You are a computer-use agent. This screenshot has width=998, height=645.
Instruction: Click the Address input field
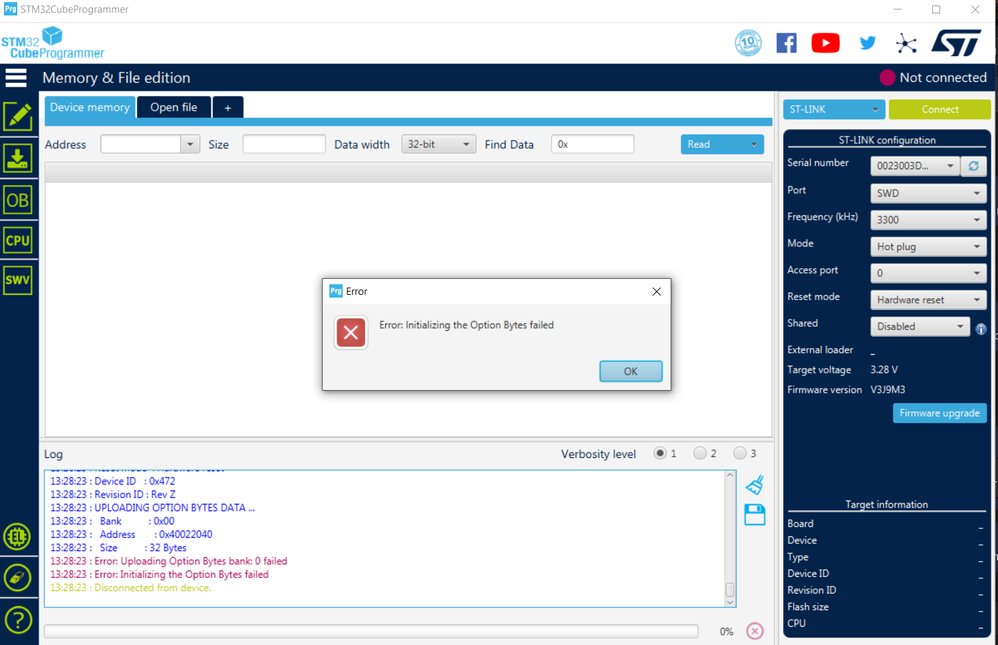[141, 145]
